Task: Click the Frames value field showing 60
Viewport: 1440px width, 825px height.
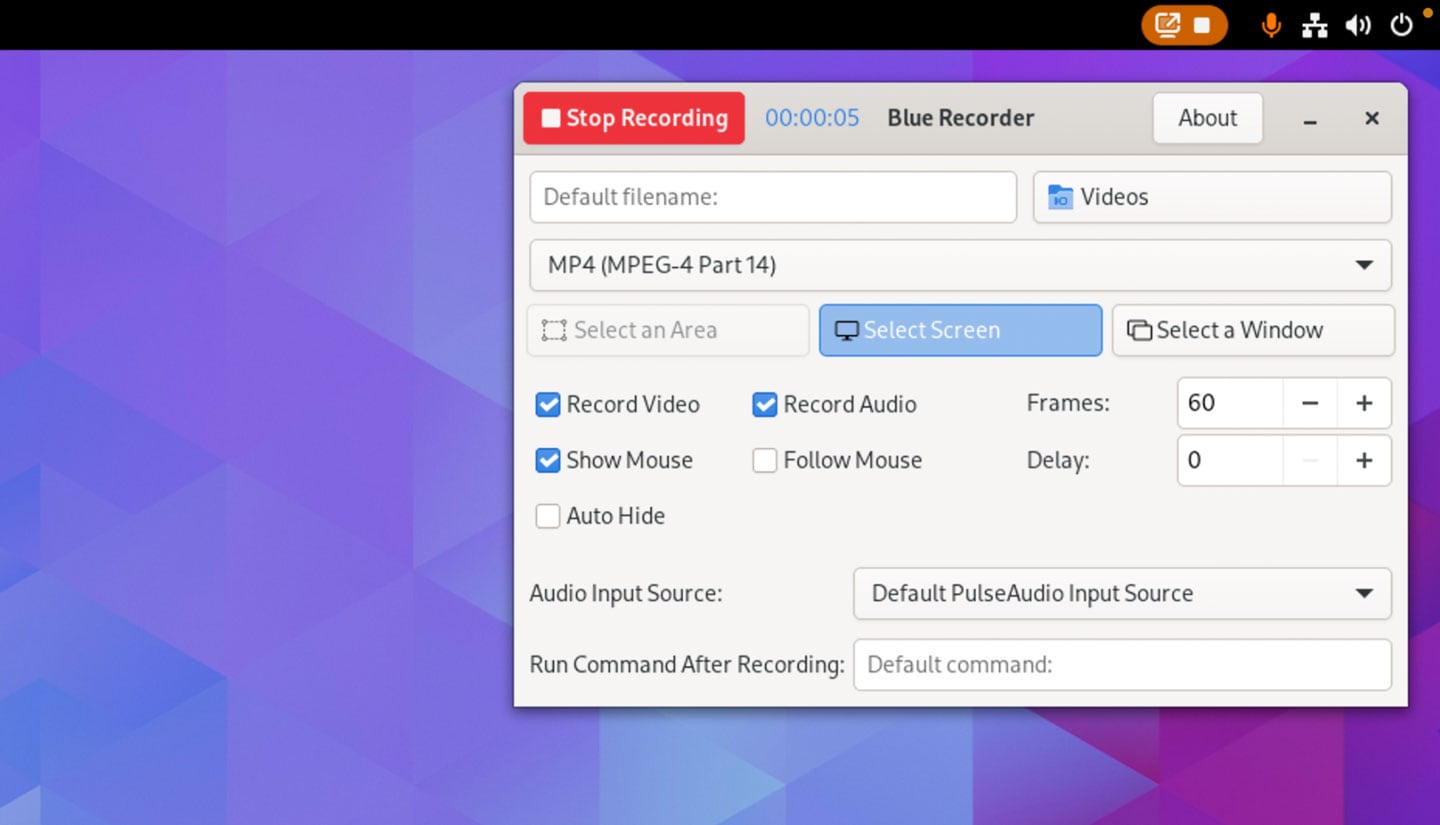Action: (x=1230, y=403)
